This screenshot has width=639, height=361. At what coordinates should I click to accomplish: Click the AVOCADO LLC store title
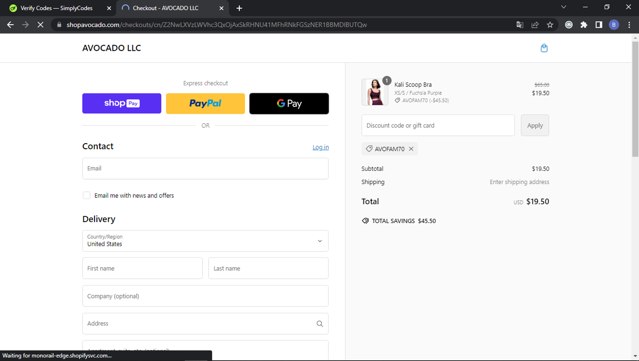tap(111, 48)
